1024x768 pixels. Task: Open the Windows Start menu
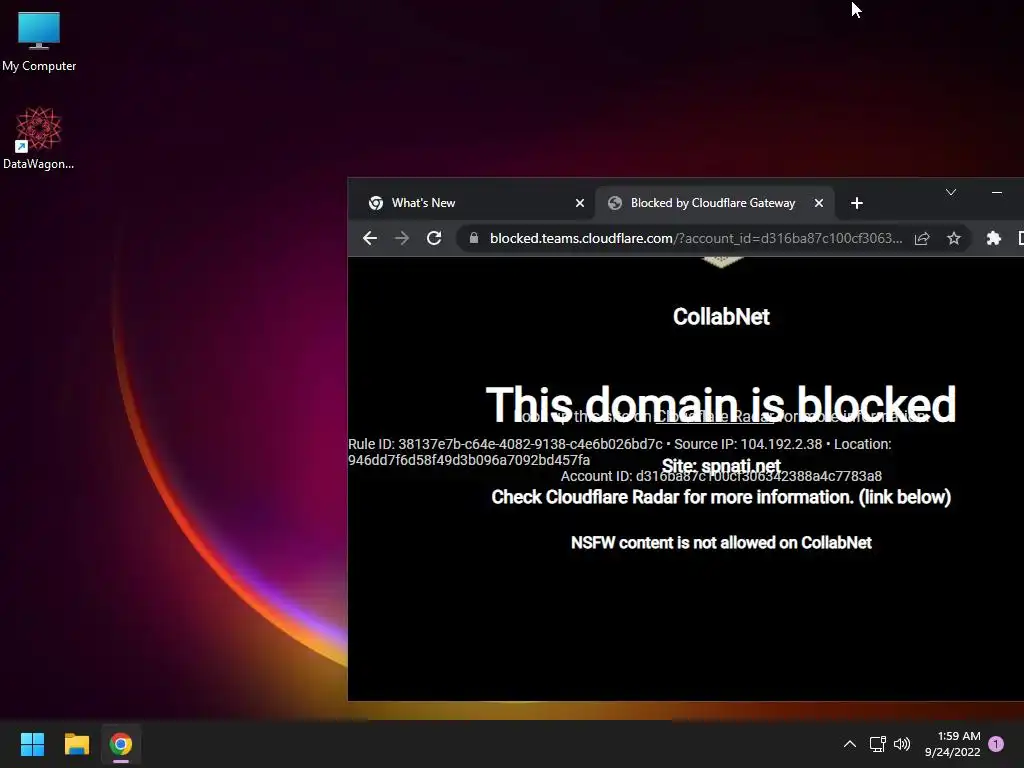pyautogui.click(x=32, y=744)
